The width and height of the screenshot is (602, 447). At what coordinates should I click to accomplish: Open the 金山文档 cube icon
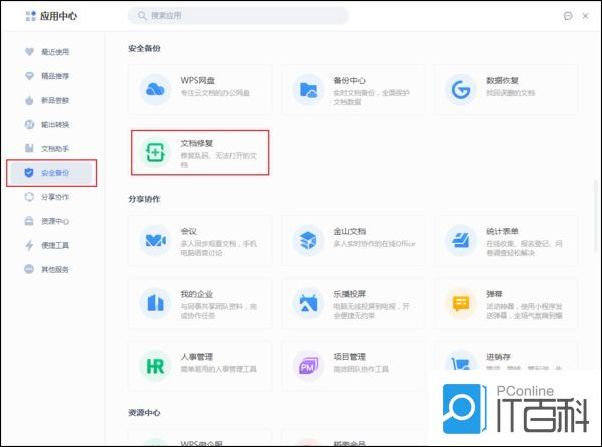(x=308, y=240)
